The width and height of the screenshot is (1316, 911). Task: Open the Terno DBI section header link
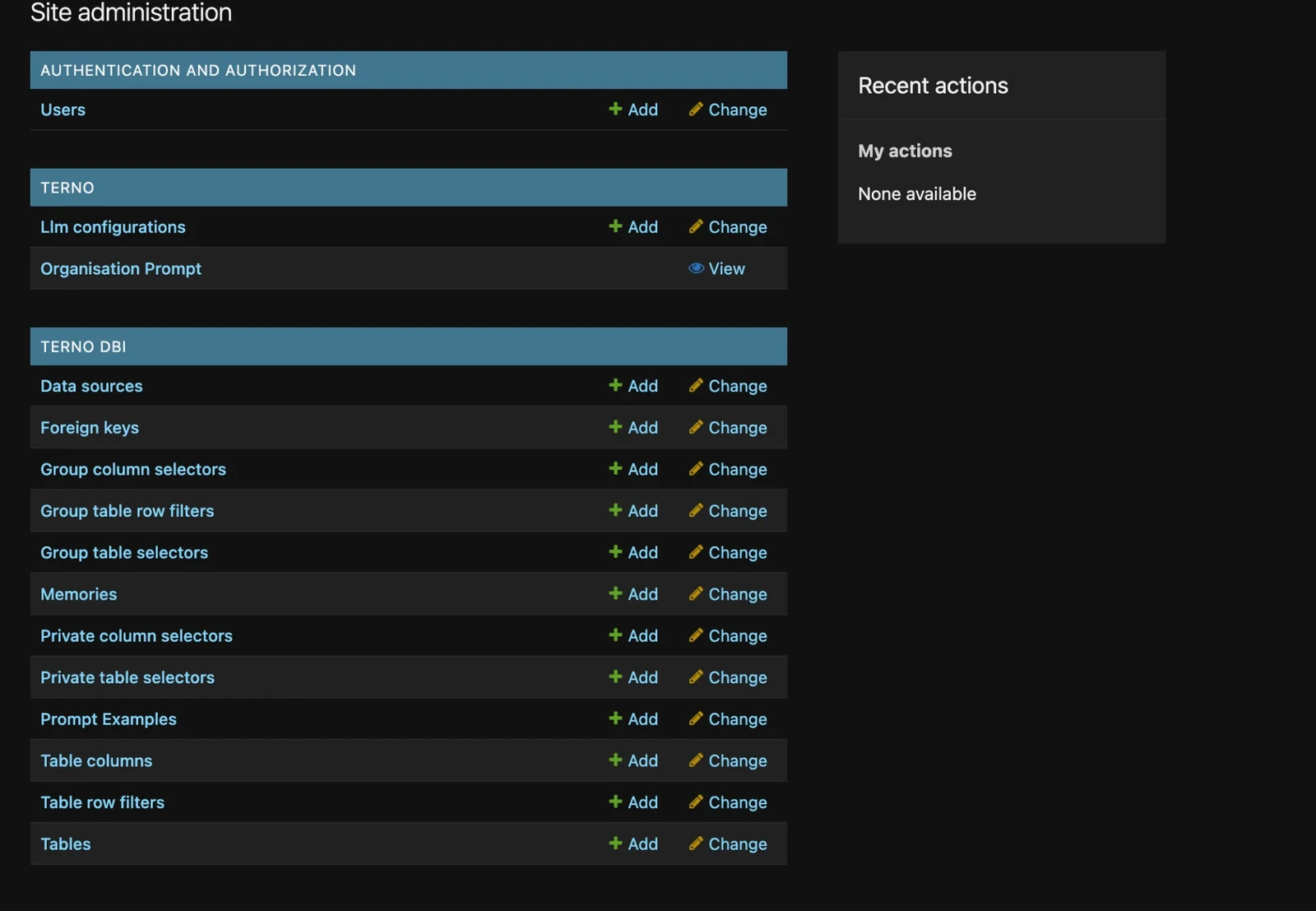click(x=83, y=346)
